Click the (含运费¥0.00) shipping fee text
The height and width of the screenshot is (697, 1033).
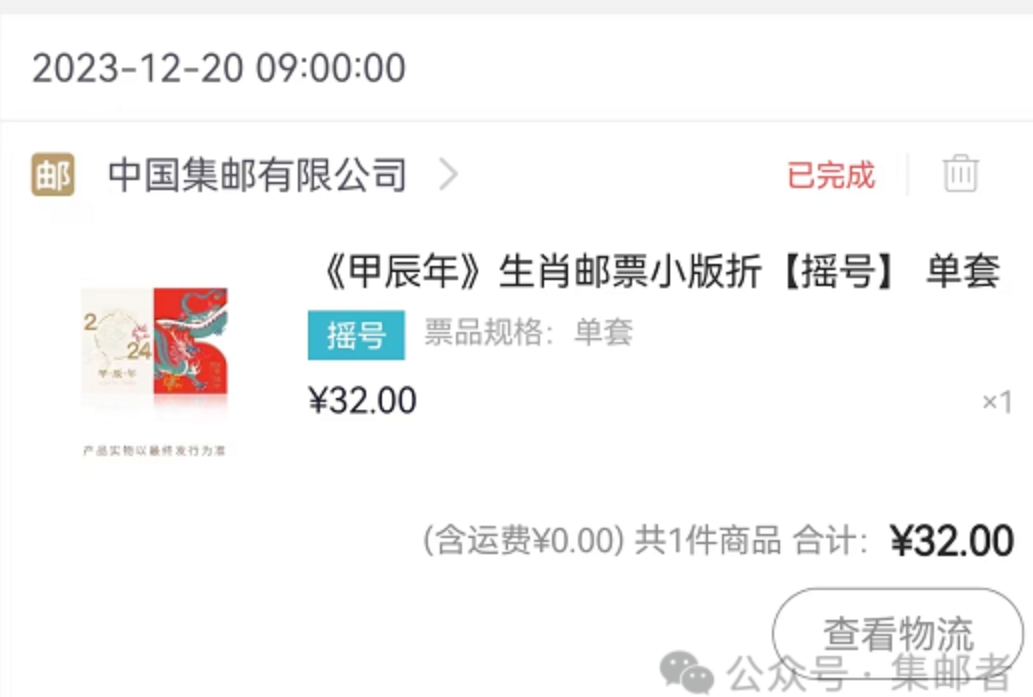coord(523,540)
